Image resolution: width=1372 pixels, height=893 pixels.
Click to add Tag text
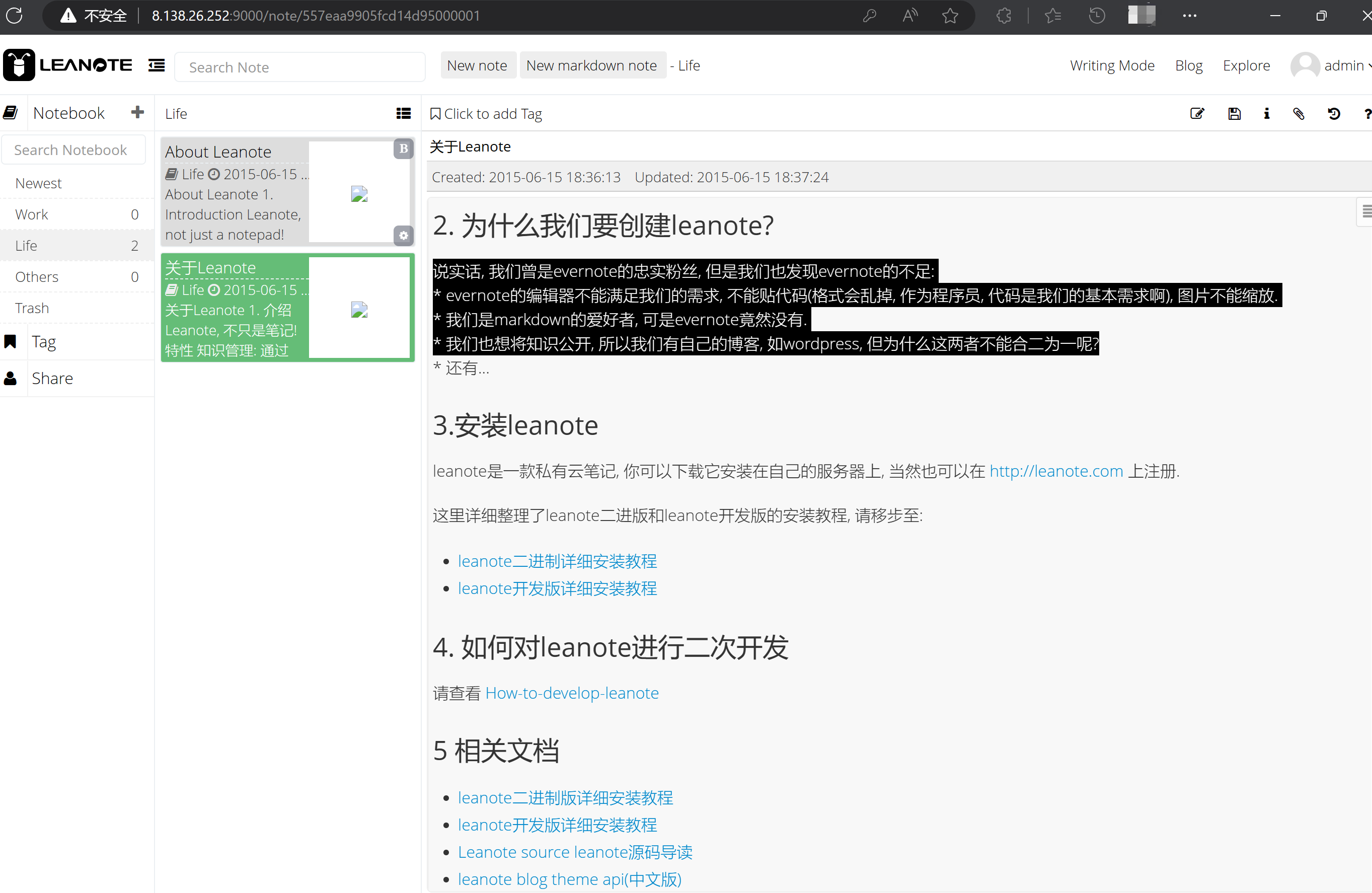(x=493, y=114)
